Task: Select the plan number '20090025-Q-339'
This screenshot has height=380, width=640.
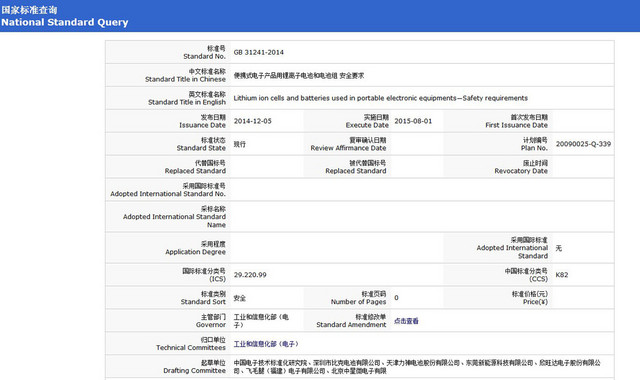Action: click(x=583, y=144)
